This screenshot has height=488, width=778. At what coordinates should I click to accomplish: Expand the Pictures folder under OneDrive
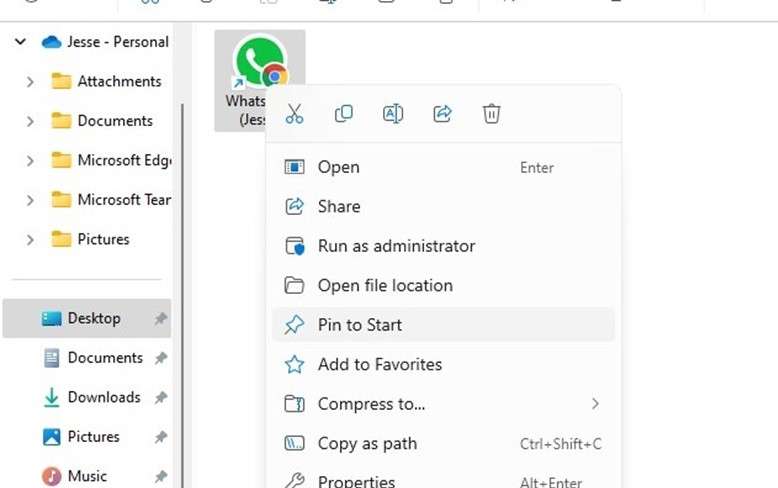pyautogui.click(x=30, y=240)
